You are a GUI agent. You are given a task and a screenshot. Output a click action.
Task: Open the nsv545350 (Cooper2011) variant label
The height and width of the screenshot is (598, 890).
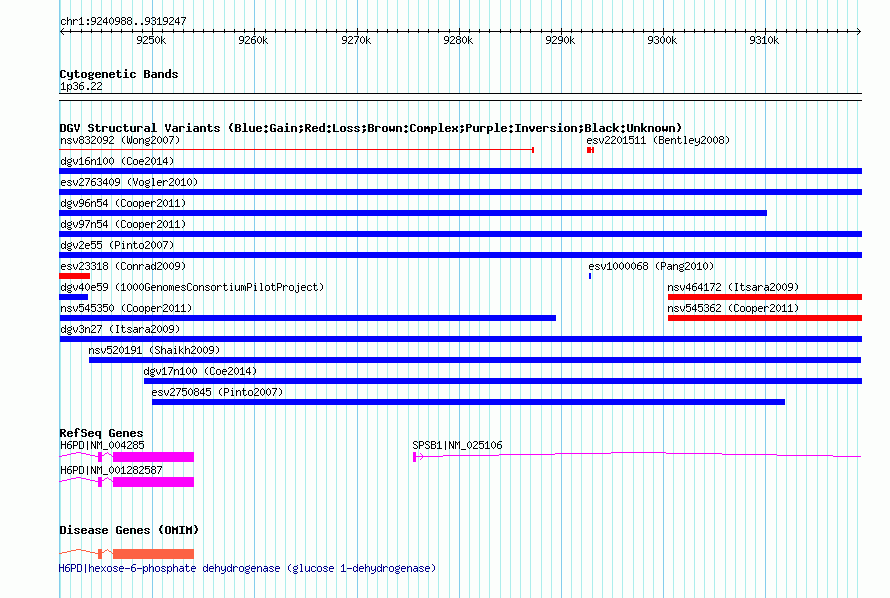click(126, 308)
